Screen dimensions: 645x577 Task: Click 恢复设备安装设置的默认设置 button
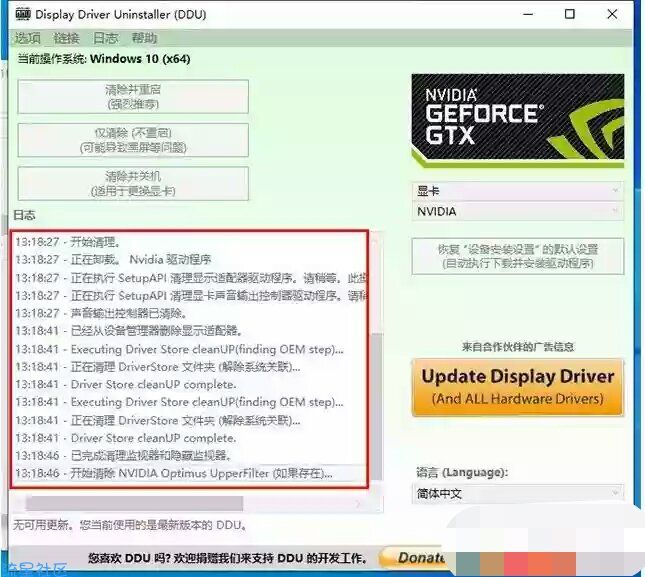click(x=517, y=256)
